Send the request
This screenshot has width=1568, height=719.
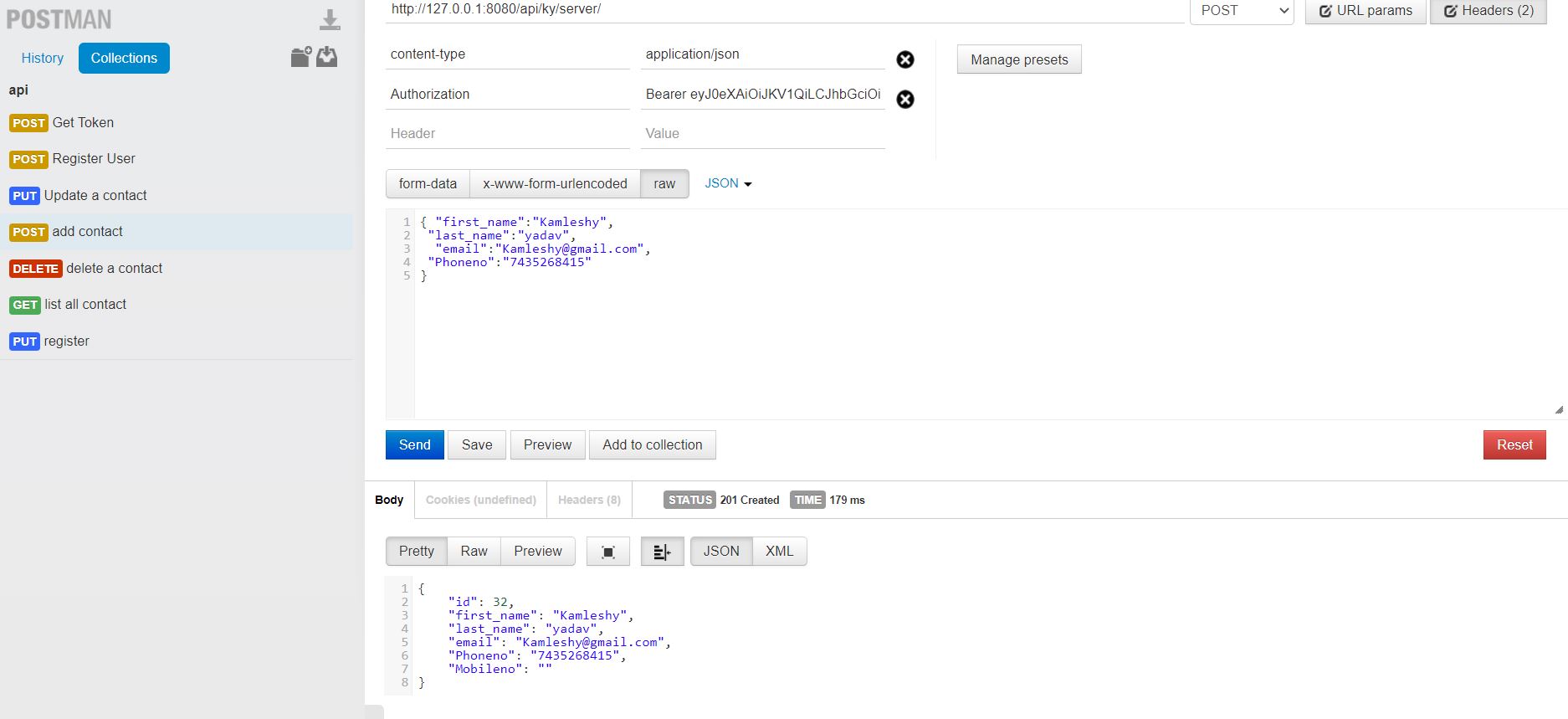coord(415,444)
